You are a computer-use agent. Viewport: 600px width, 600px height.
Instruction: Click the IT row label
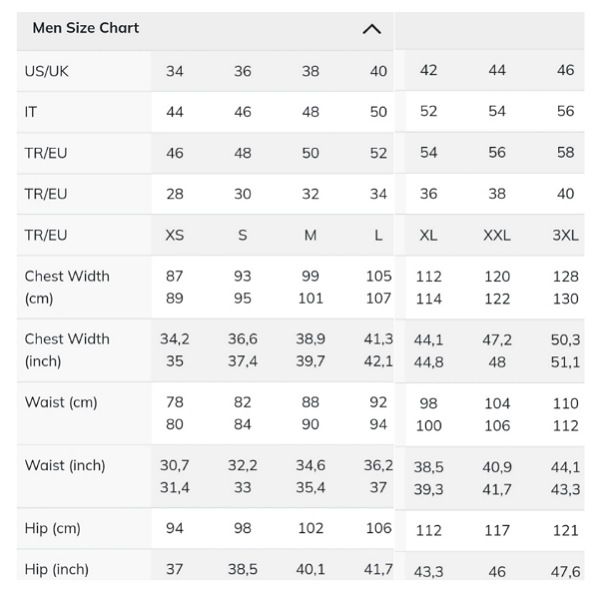coord(31,112)
